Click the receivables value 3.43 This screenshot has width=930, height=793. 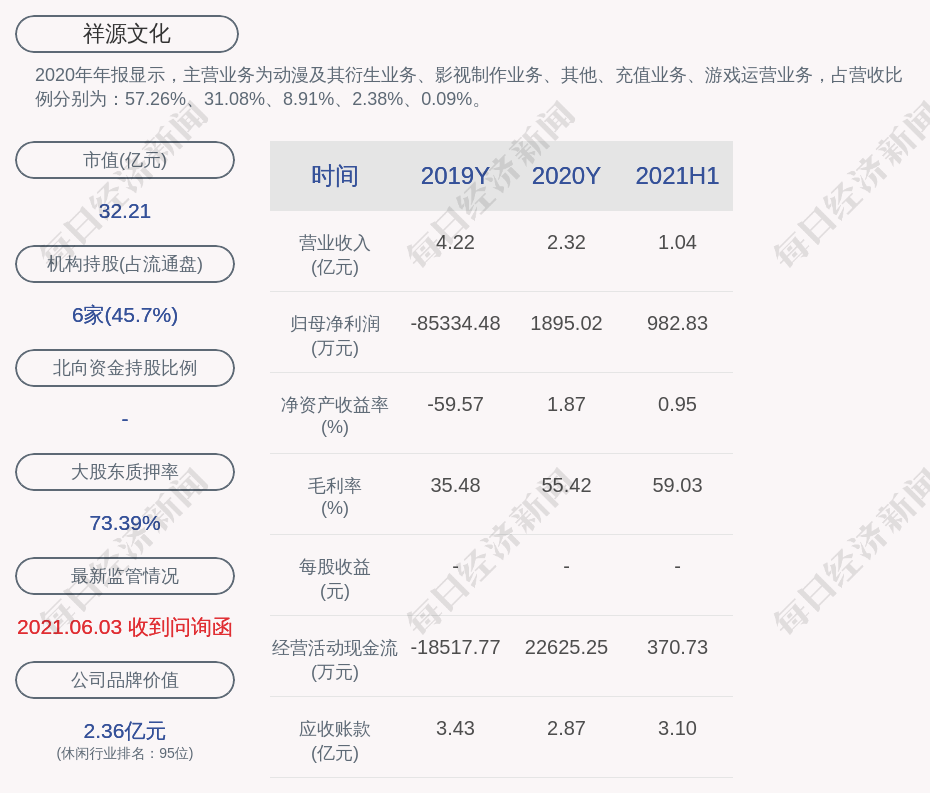(x=455, y=728)
